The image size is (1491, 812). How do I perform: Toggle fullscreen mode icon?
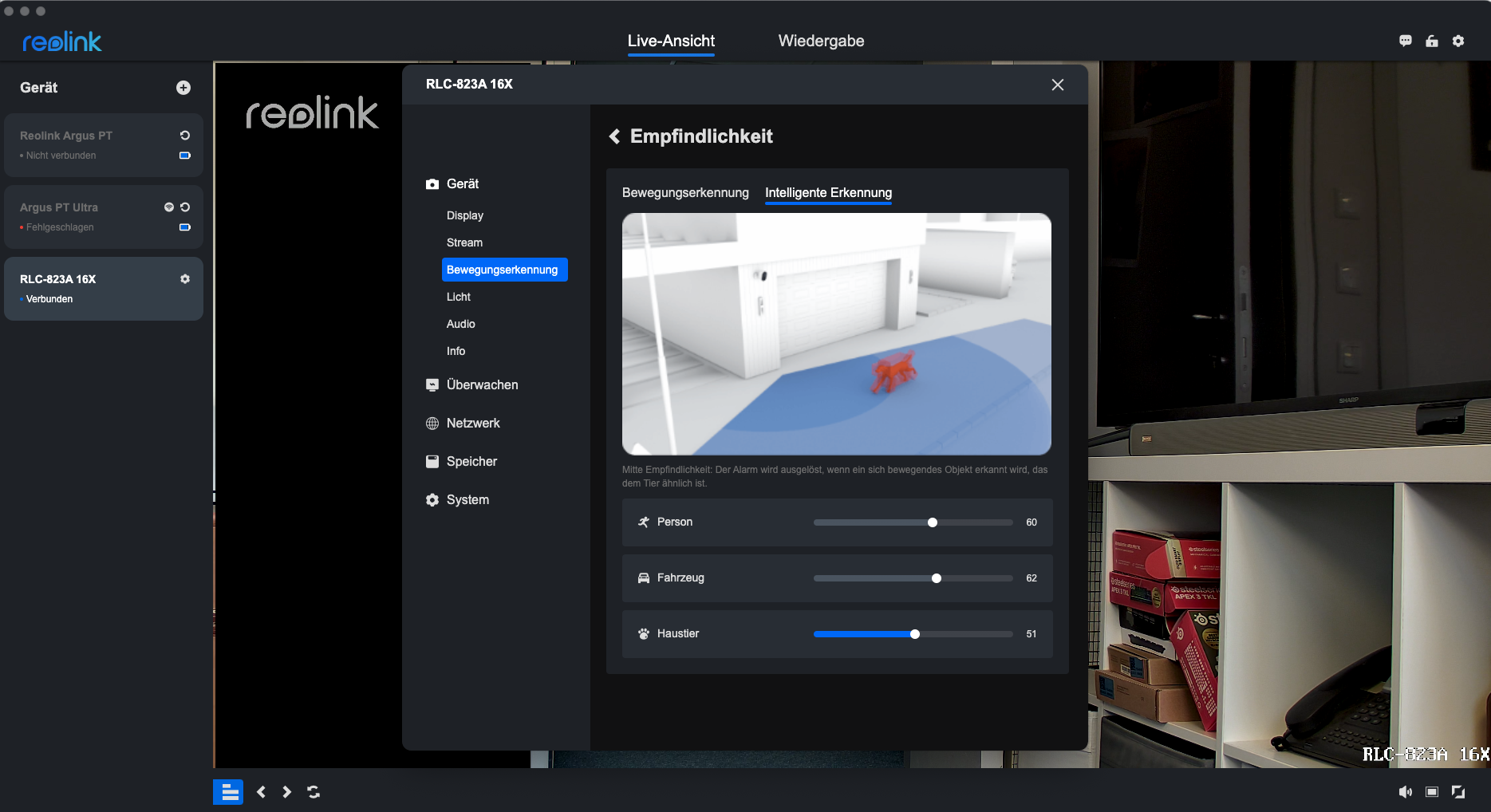tap(1458, 792)
